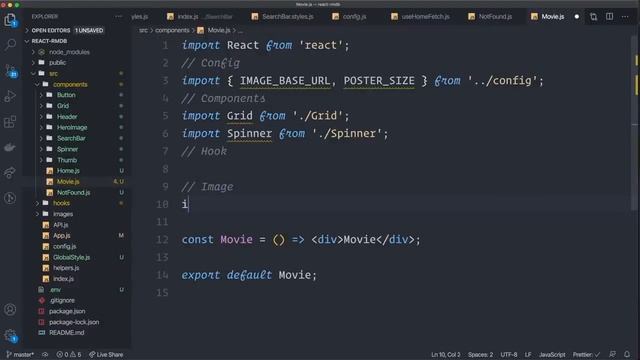Screen dimensions: 640x360
Task: Select the Movie.js editor tab
Action: tap(548, 17)
